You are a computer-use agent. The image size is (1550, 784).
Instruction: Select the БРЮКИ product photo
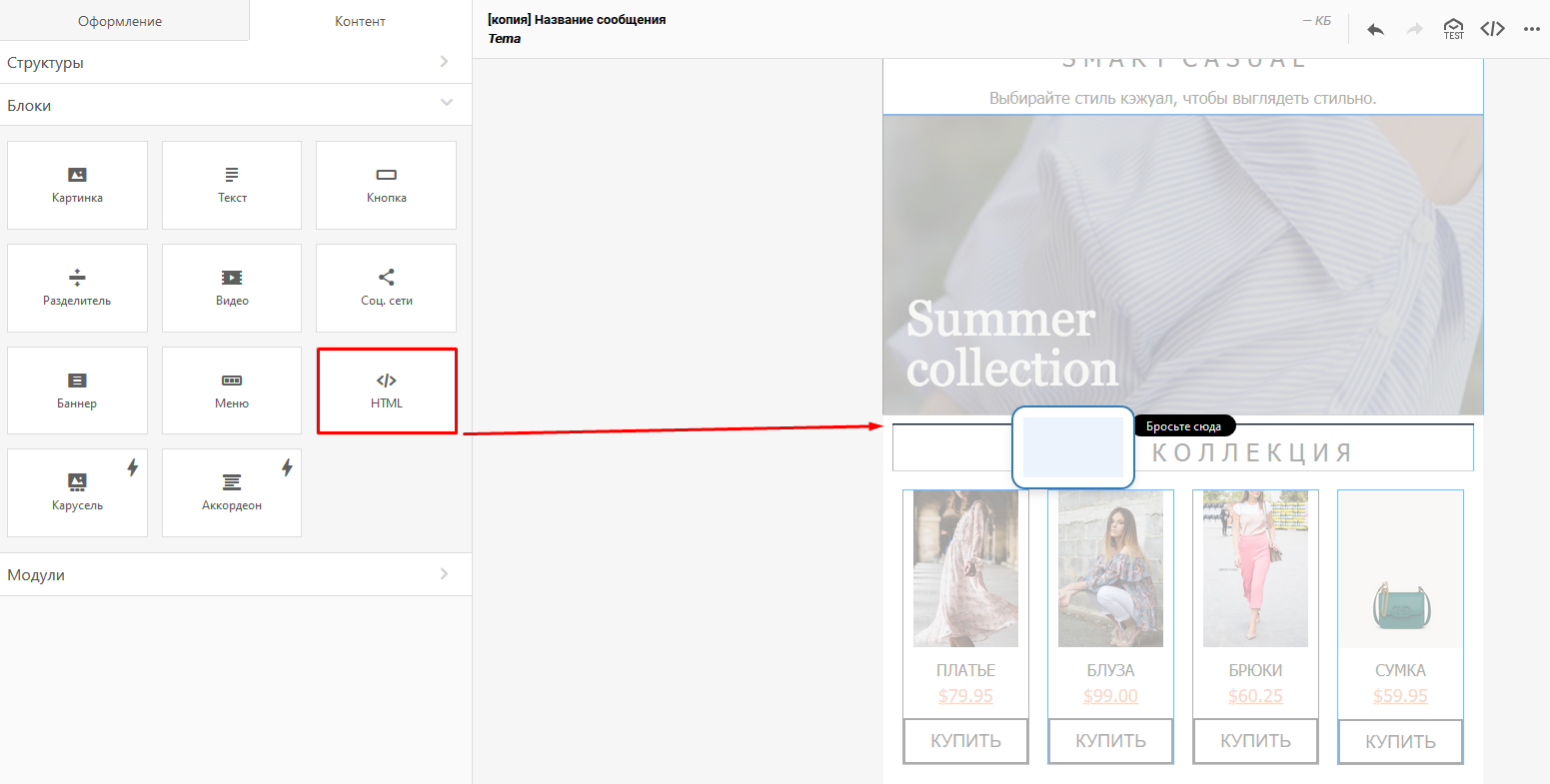[1255, 568]
